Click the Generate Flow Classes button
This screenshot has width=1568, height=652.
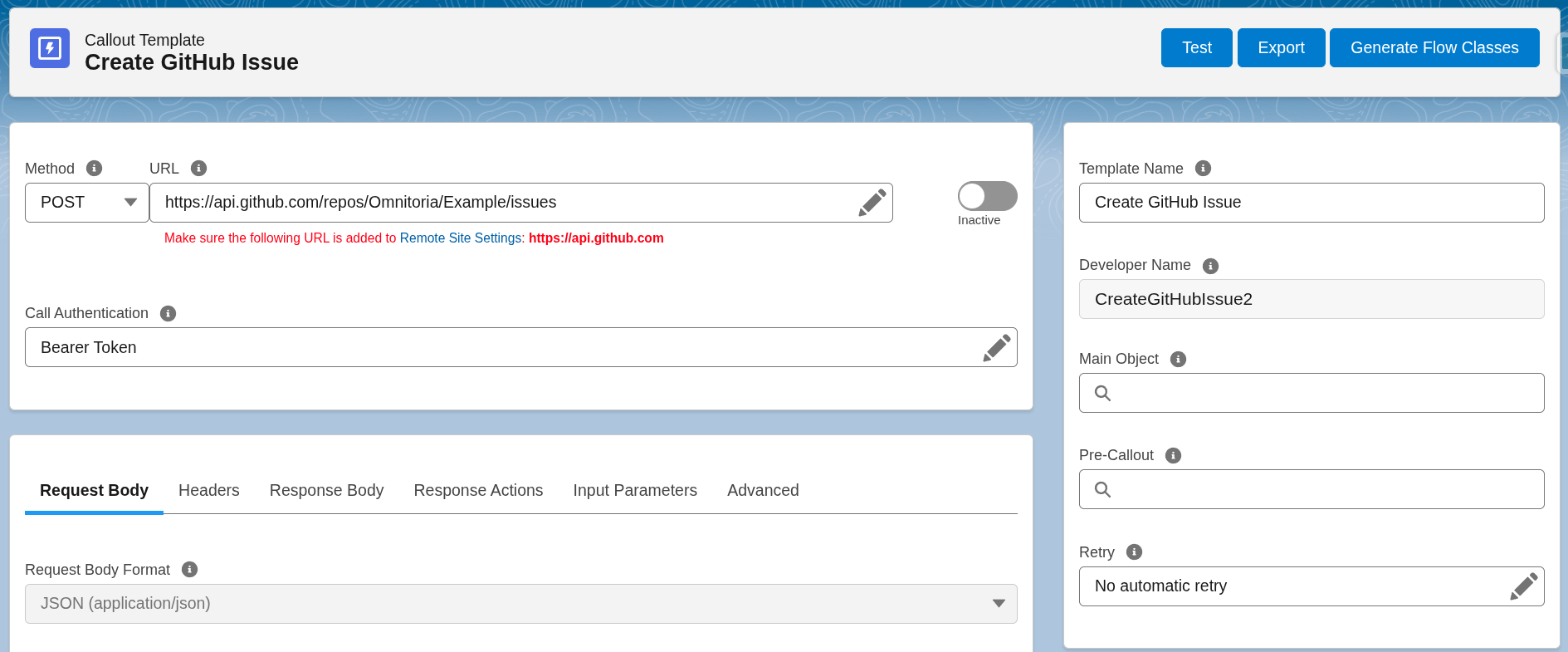point(1434,48)
